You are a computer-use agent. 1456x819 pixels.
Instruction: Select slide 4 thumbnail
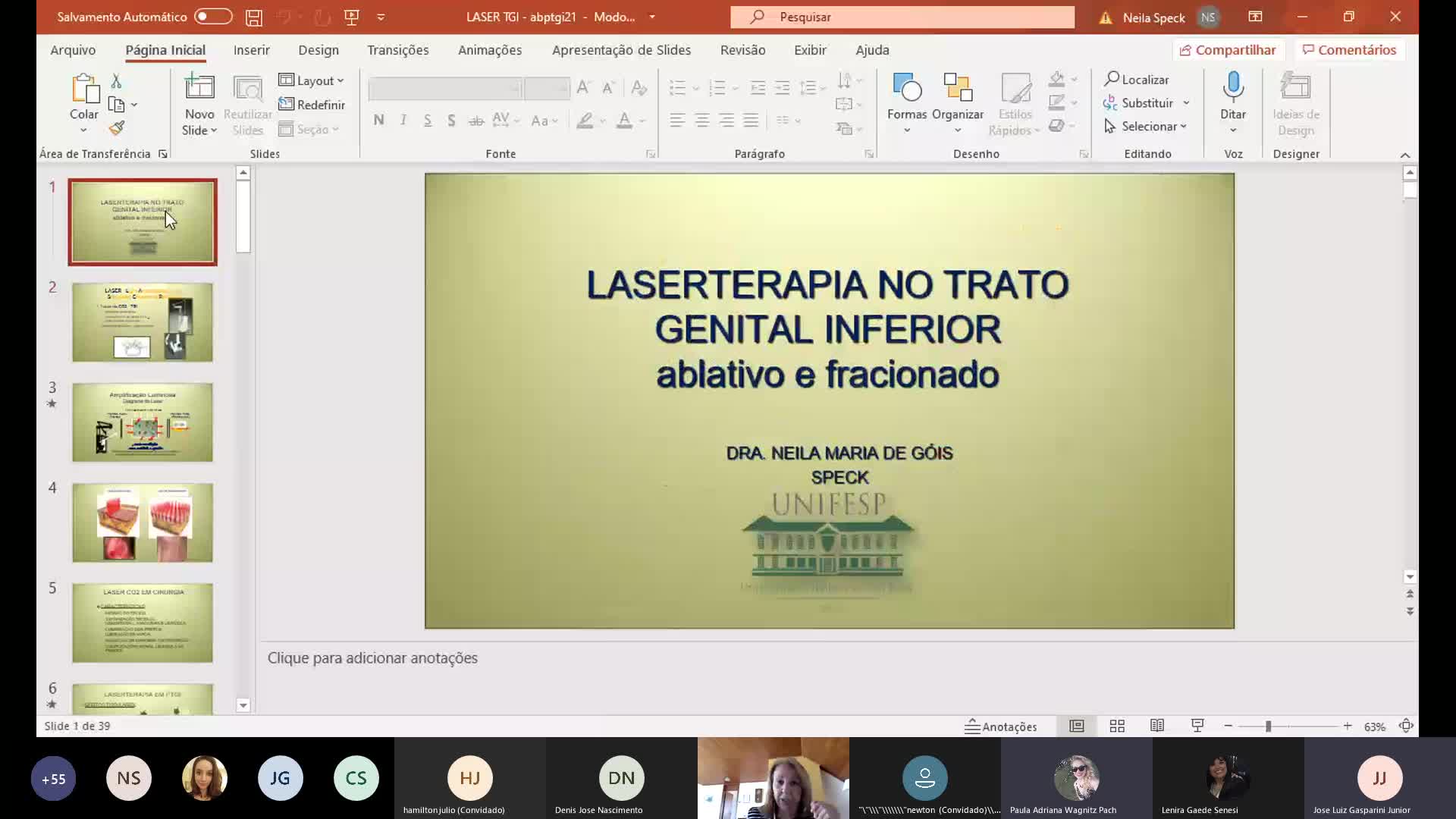(143, 522)
